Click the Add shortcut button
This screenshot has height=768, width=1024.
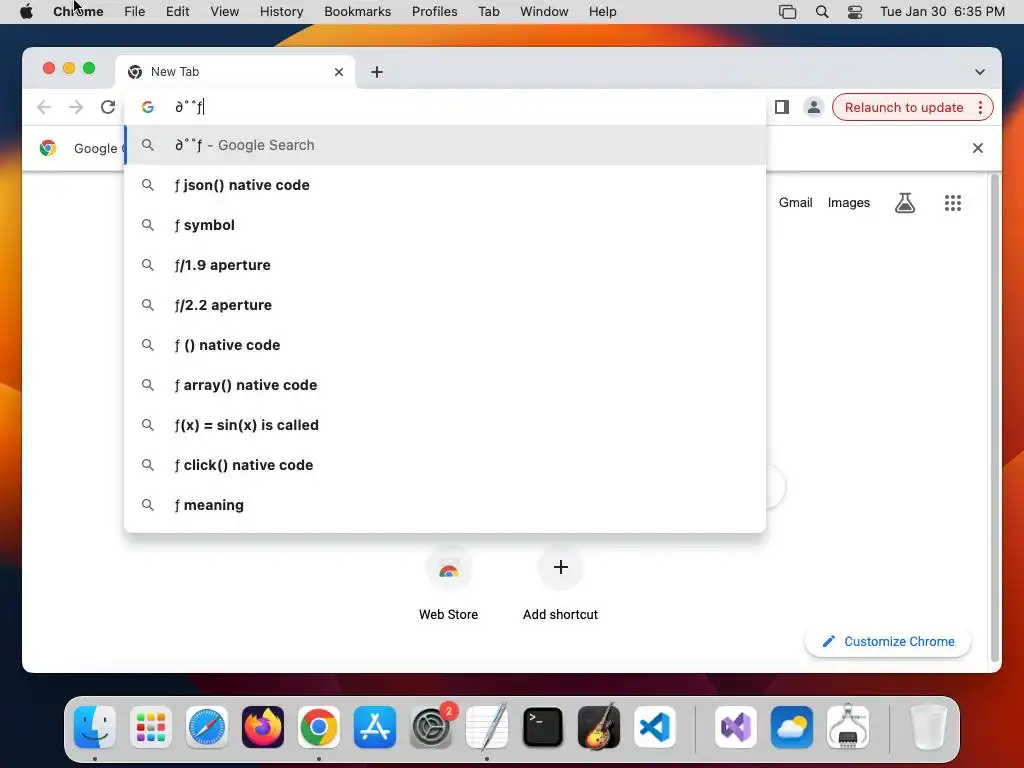(560, 583)
